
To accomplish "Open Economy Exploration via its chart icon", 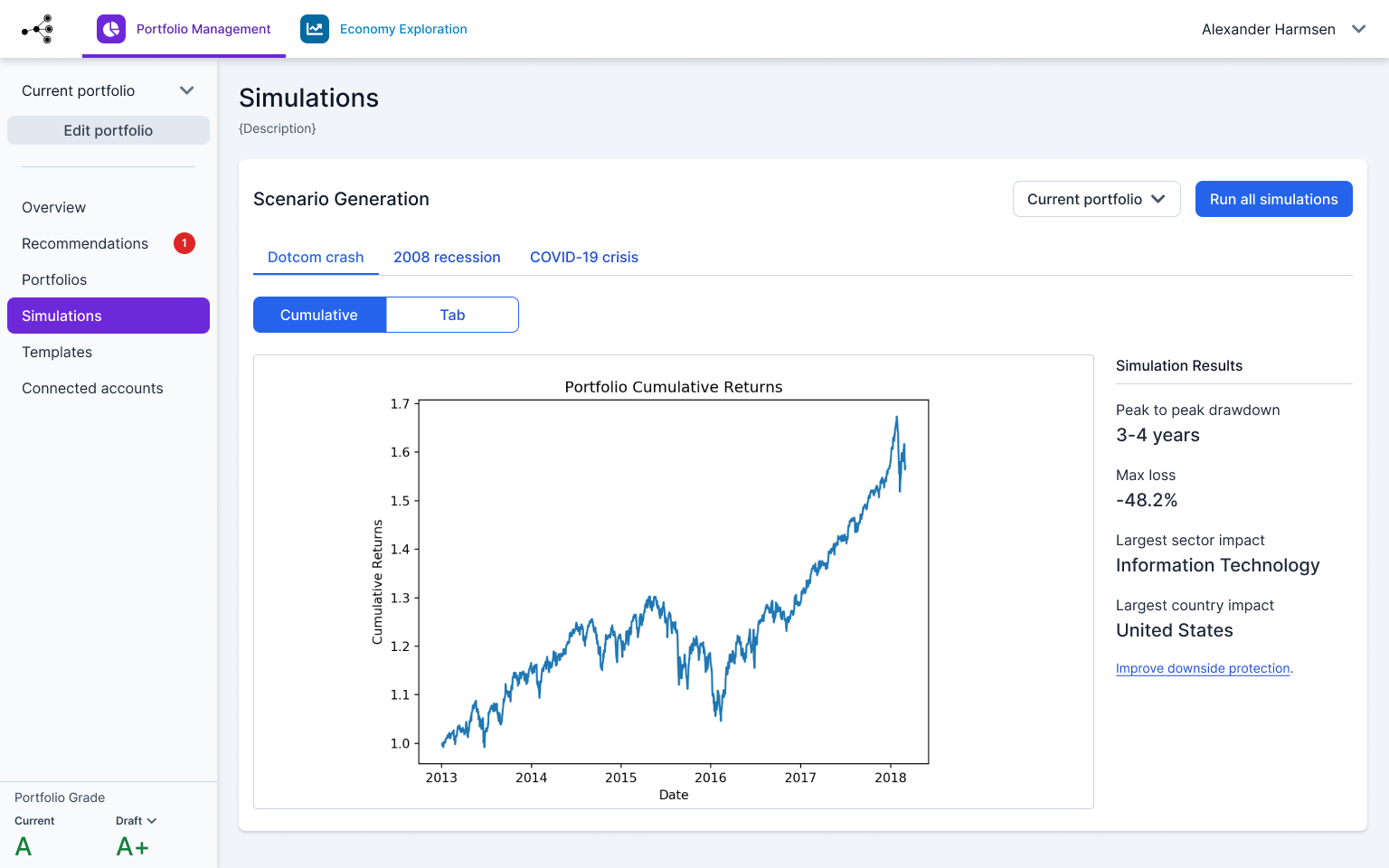I will point(314,28).
